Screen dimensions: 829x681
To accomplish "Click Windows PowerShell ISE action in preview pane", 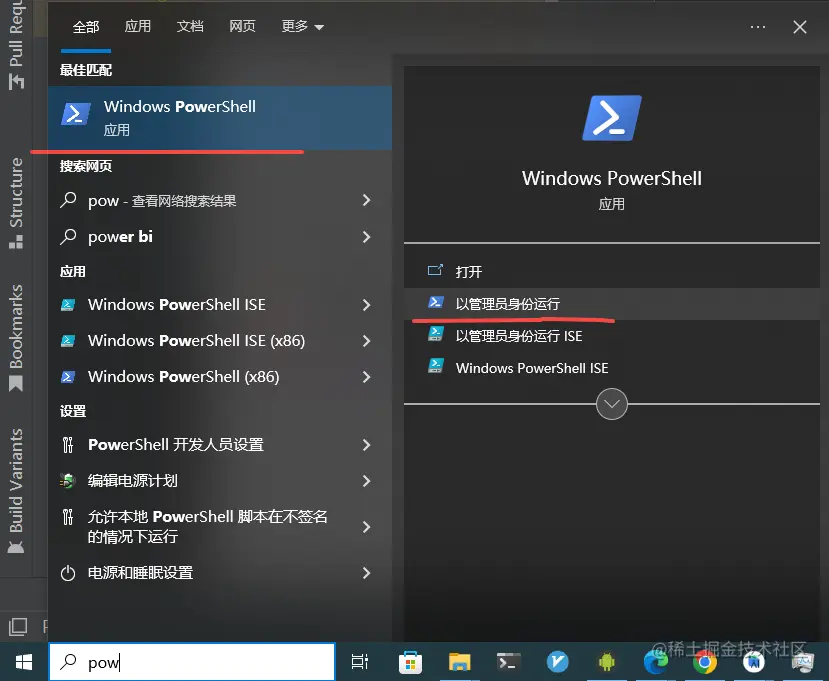I will 612,368.
